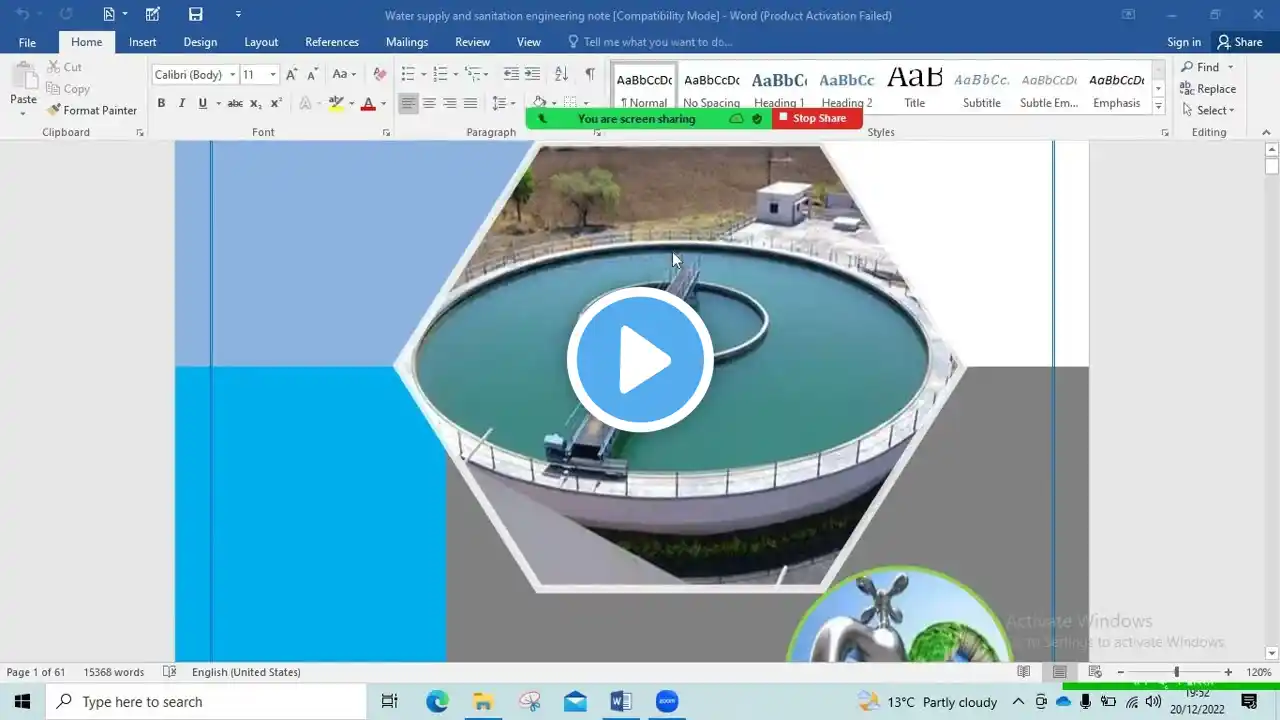Viewport: 1280px width, 720px height.
Task: Switch to the Layout tab
Action: (261, 42)
